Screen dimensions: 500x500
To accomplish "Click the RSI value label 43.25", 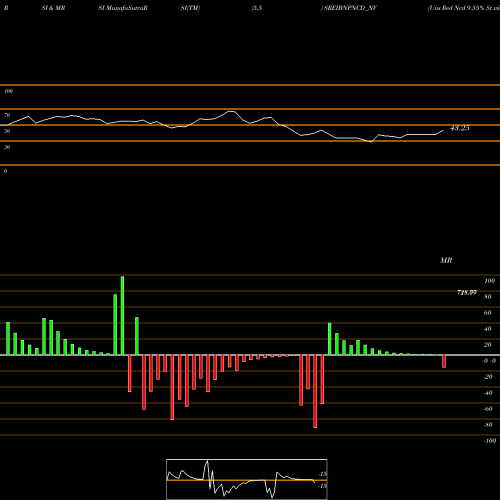I will 460,128.
